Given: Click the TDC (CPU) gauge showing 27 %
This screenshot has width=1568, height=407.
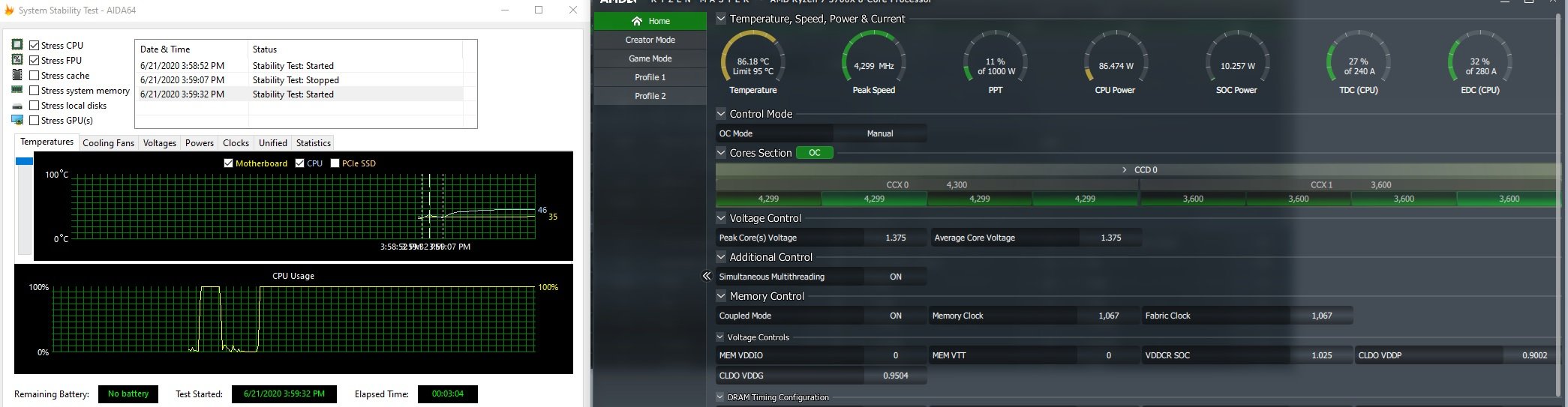Looking at the screenshot, I should tap(1359, 61).
